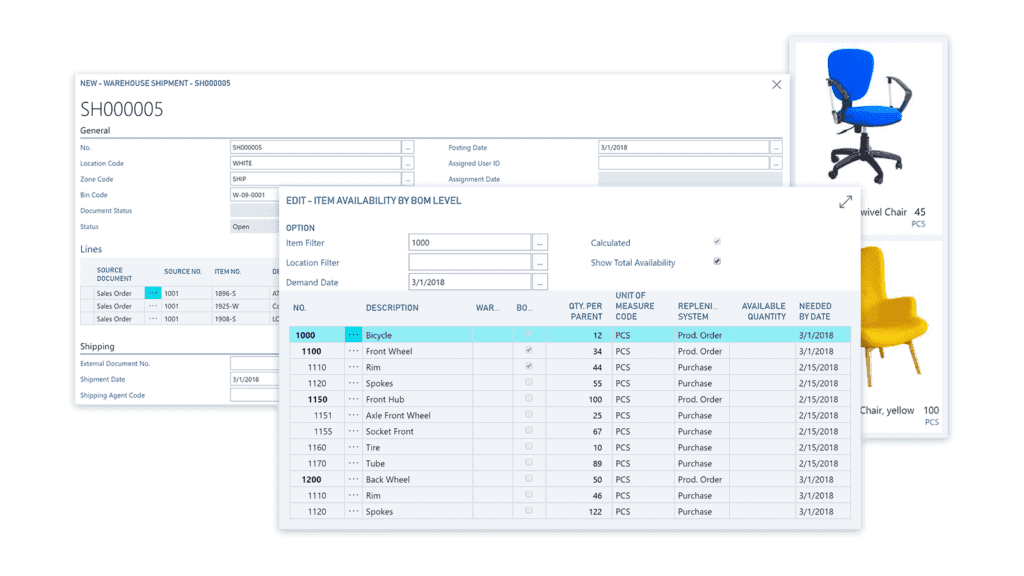Toggle bottleneck checkbox on Bicycle row

click(x=529, y=334)
